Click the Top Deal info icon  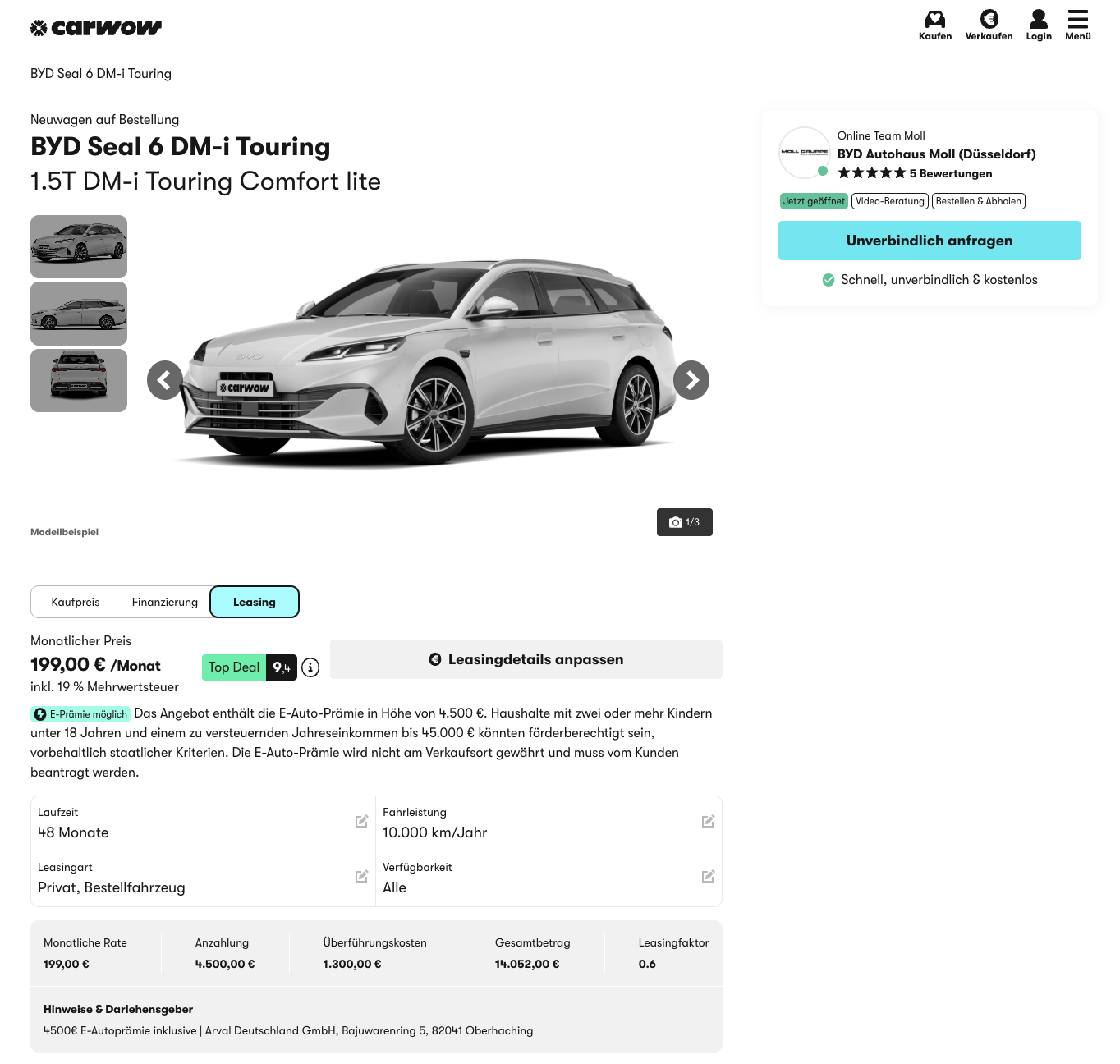[310, 667]
